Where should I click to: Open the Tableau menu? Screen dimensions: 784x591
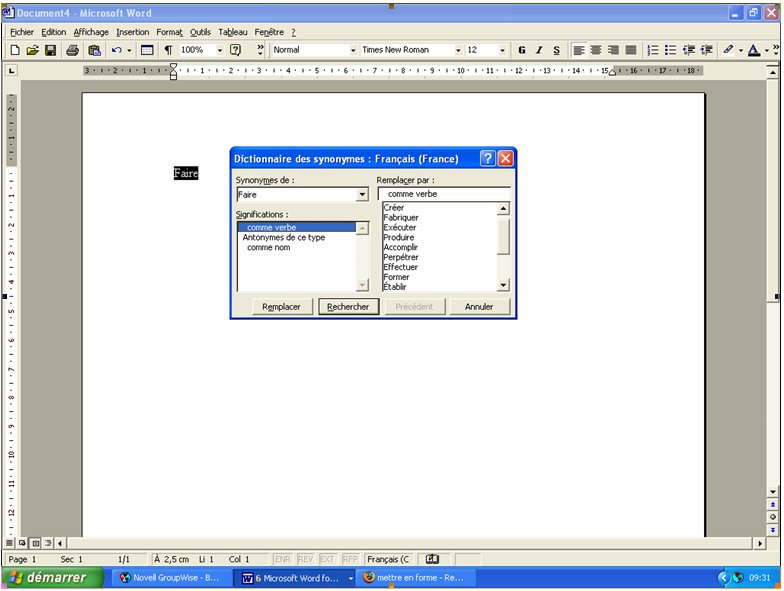233,32
